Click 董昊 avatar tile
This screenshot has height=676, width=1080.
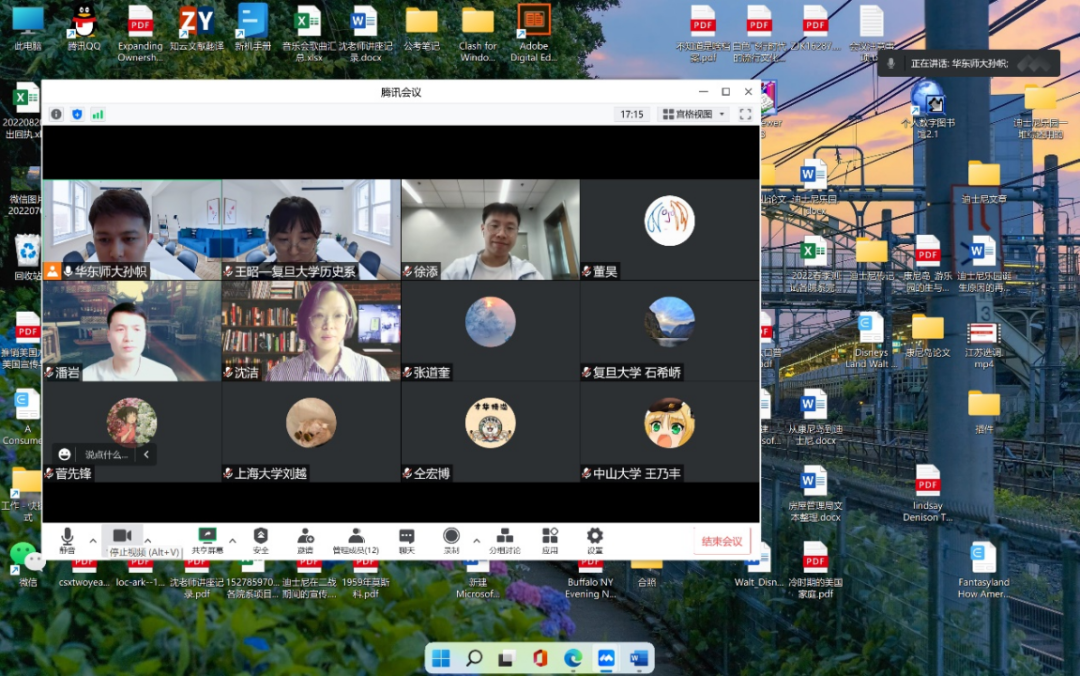[669, 229]
